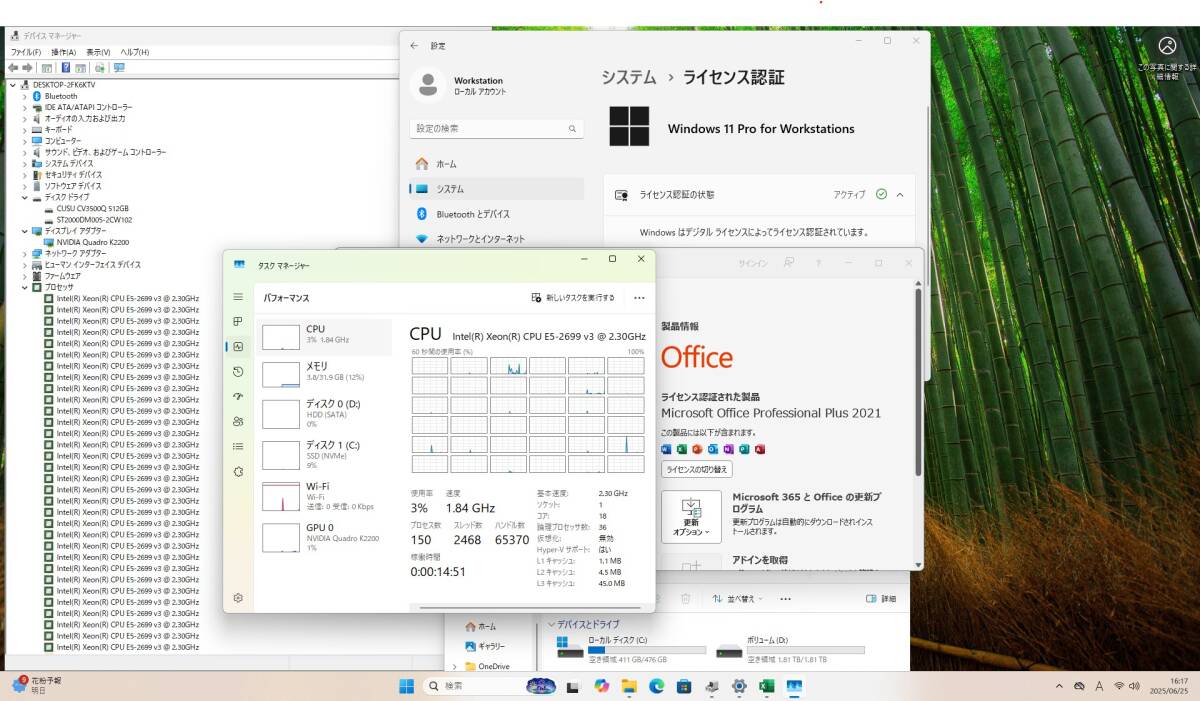Click 新しいタスクを実行する in Task Manager

(x=573, y=297)
